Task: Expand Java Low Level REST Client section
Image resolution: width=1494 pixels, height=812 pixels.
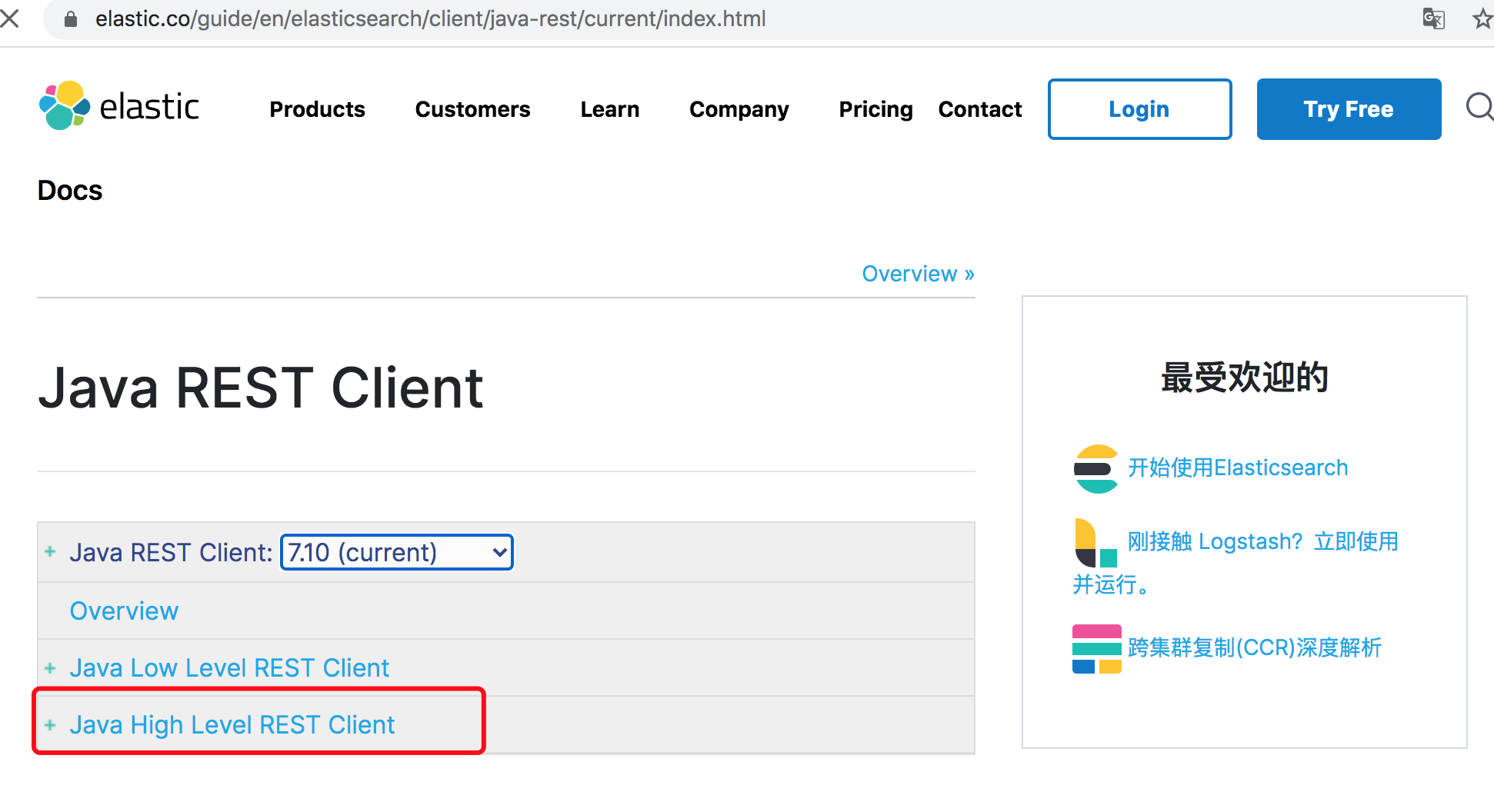Action: (x=51, y=667)
